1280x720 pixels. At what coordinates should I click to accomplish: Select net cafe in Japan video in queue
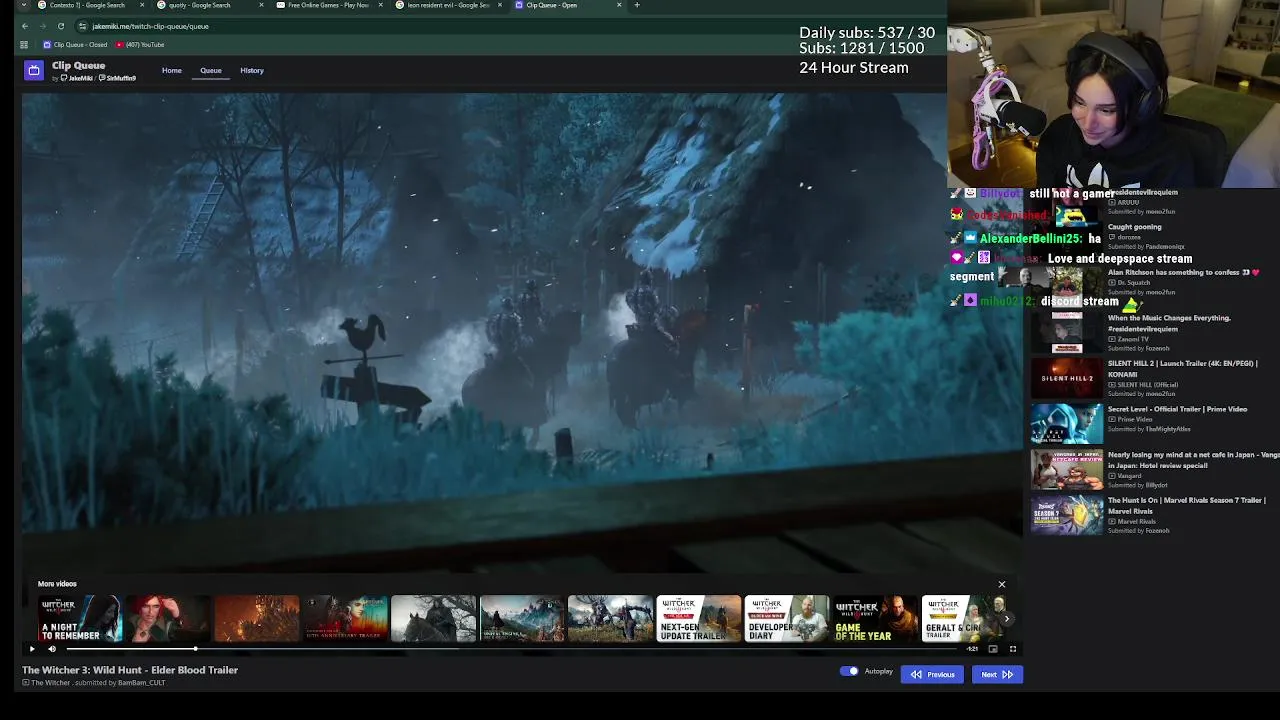click(x=1155, y=470)
